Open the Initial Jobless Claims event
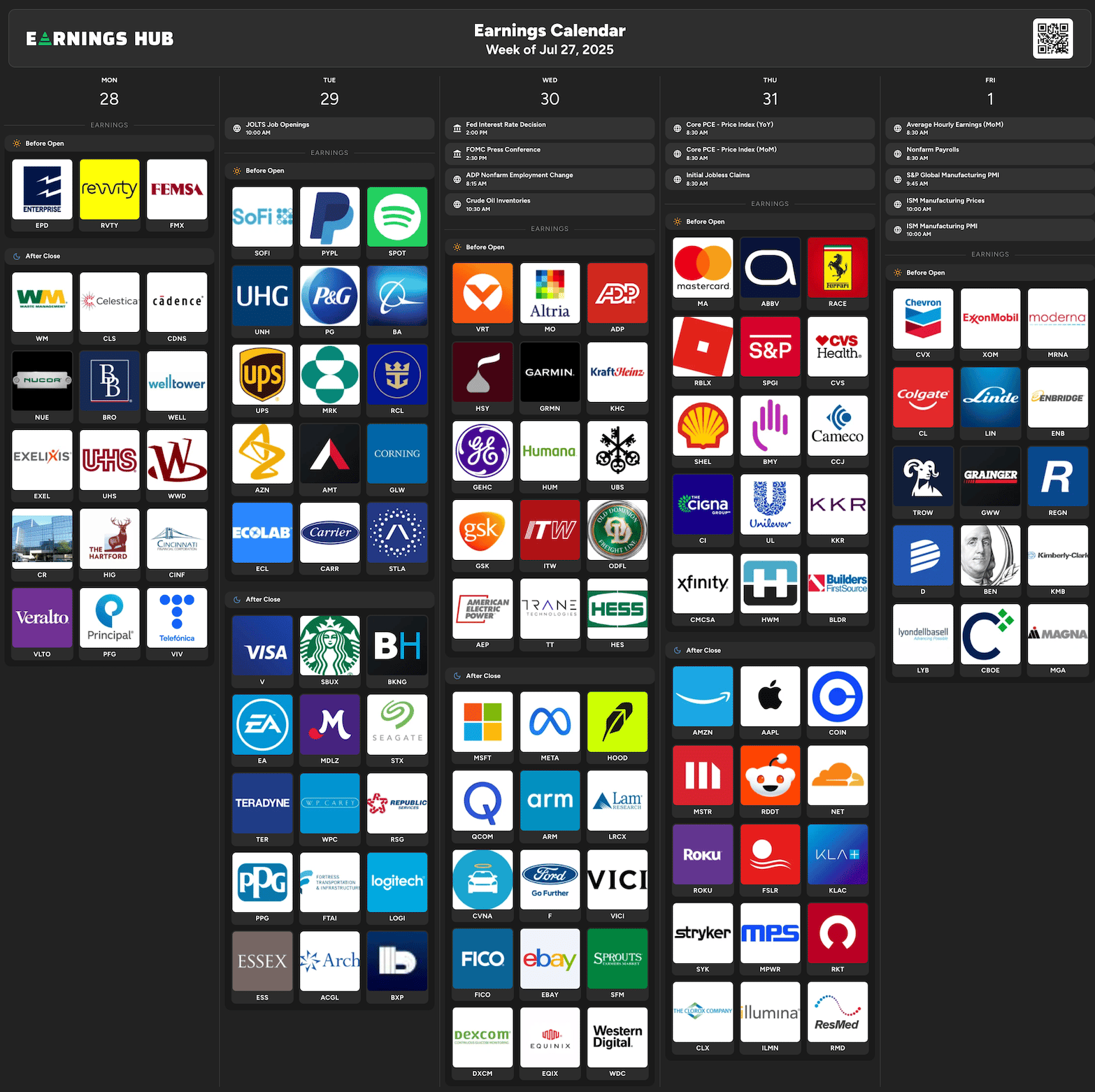The image size is (1095, 1092). point(770,179)
